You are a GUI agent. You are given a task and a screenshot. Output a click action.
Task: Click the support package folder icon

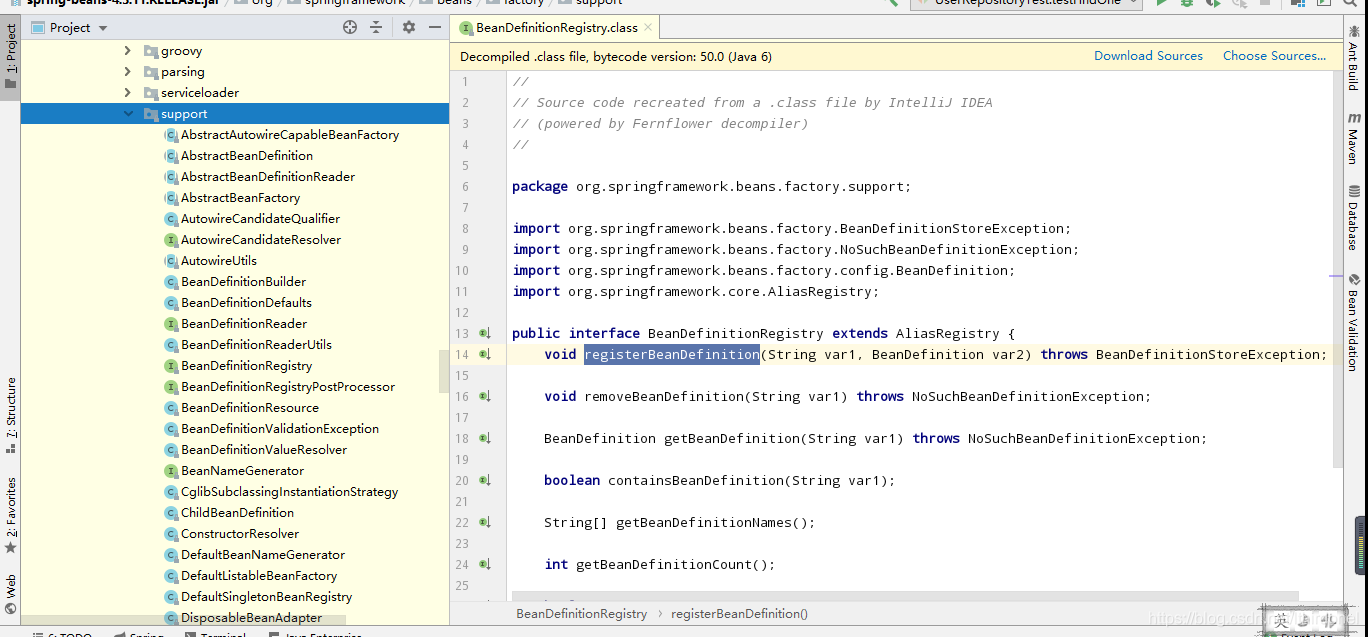tap(151, 114)
